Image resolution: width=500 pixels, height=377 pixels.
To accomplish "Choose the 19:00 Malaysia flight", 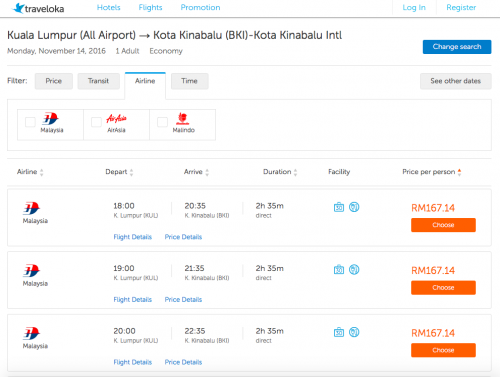I will click(443, 288).
